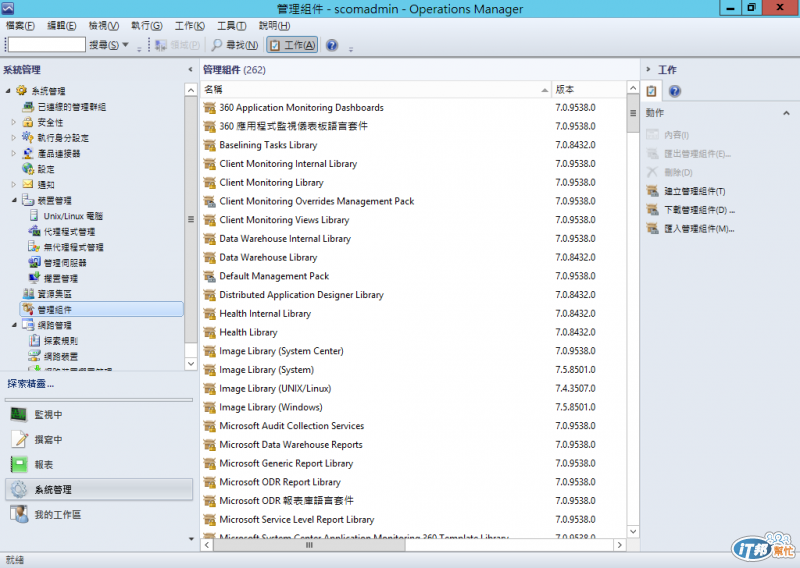Open the 搜尋(S) dropdown arrow
This screenshot has width=800, height=568.
click(x=126, y=45)
